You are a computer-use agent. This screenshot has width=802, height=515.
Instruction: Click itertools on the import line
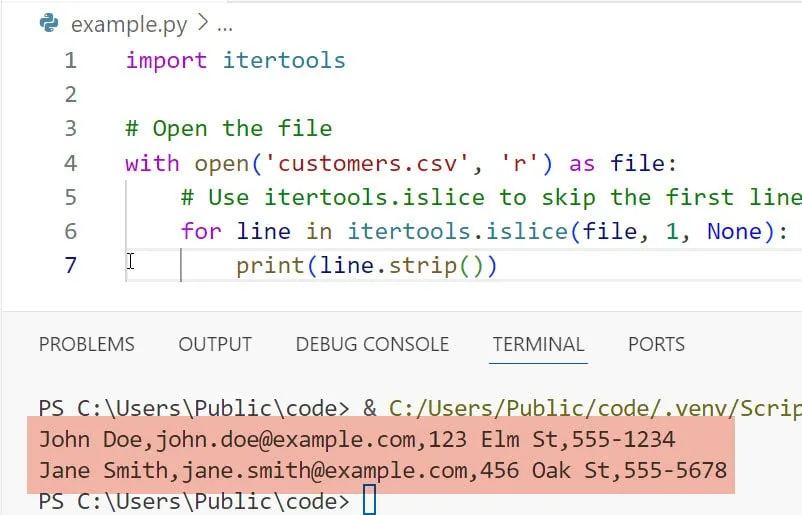[x=283, y=60]
